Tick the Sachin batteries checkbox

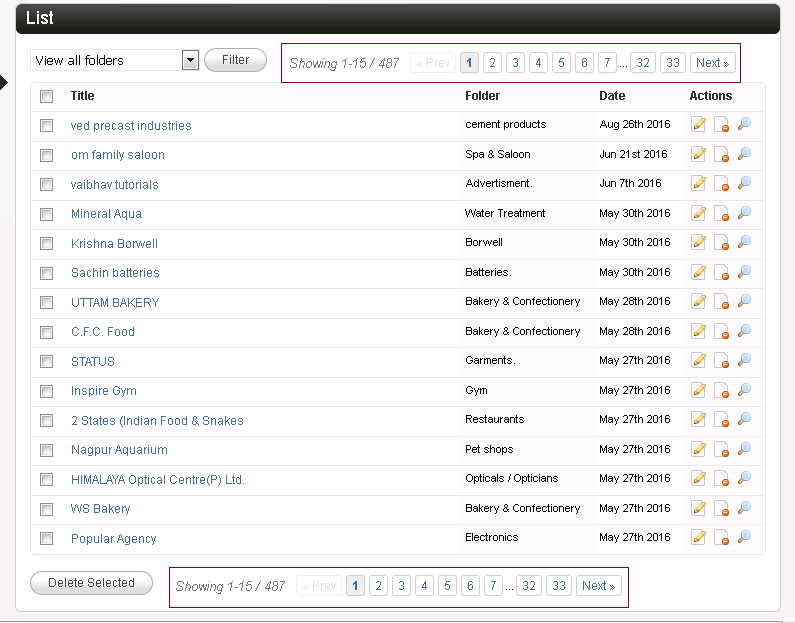(x=47, y=274)
